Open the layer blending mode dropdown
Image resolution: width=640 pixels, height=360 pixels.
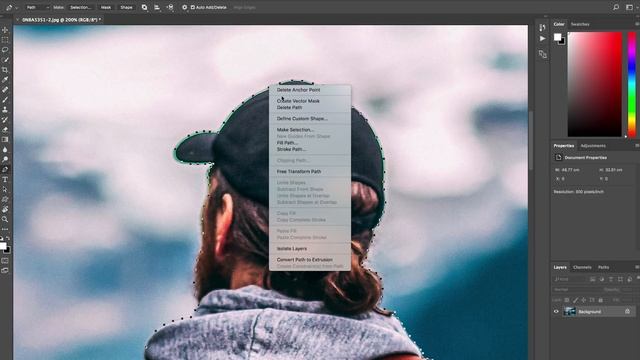click(576, 289)
